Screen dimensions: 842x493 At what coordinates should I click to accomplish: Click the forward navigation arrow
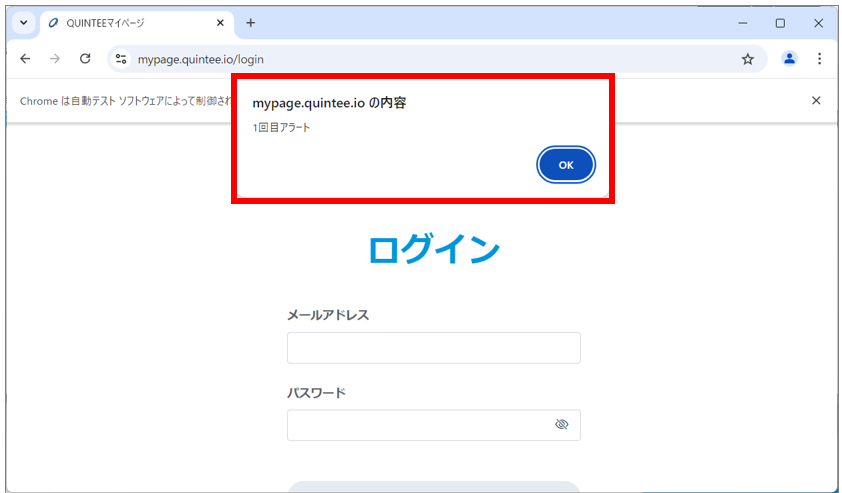[55, 59]
